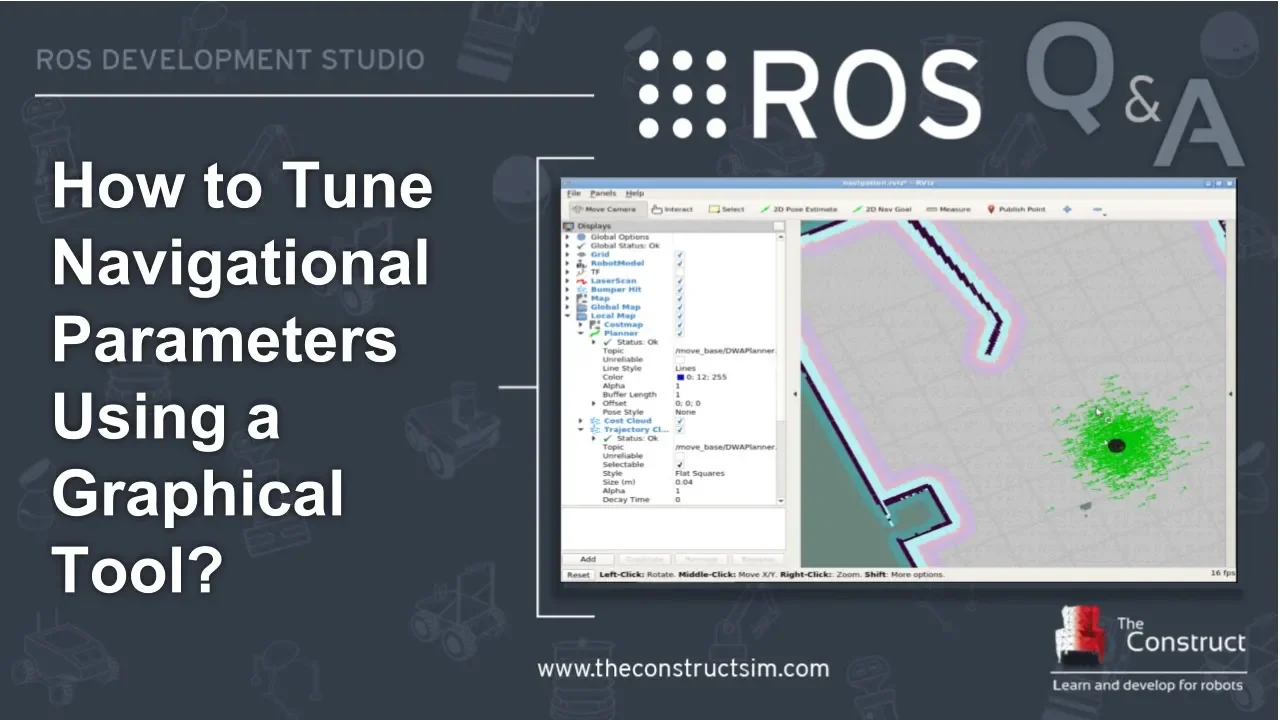Uncheck the Global Map checkbox
1280x720 pixels.
pyautogui.click(x=680, y=307)
